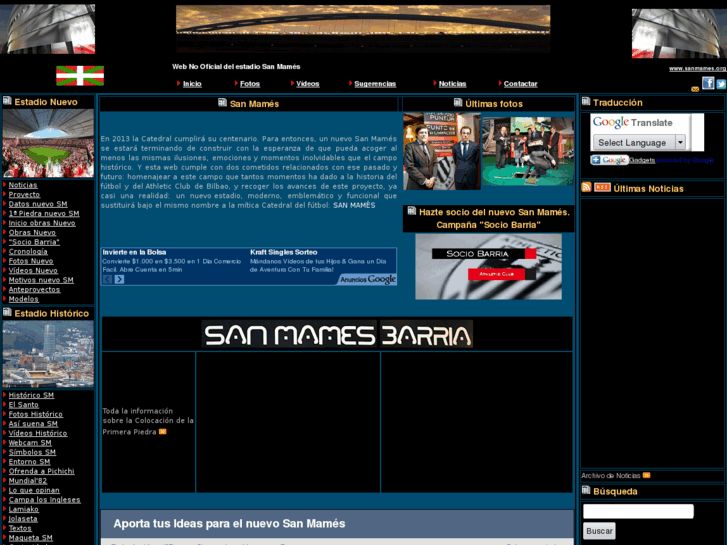727x545 pixels.
Task: Click the top center stadium panorama banner
Action: point(363,28)
